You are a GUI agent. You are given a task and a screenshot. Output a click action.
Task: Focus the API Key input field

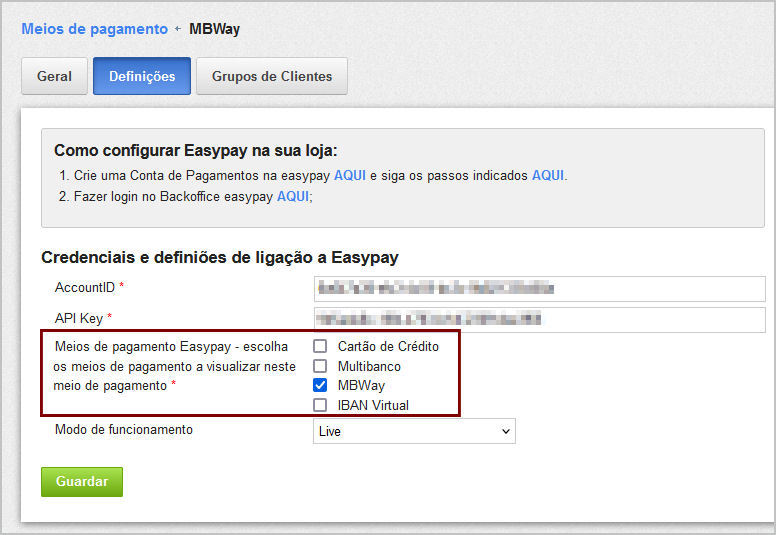(539, 319)
